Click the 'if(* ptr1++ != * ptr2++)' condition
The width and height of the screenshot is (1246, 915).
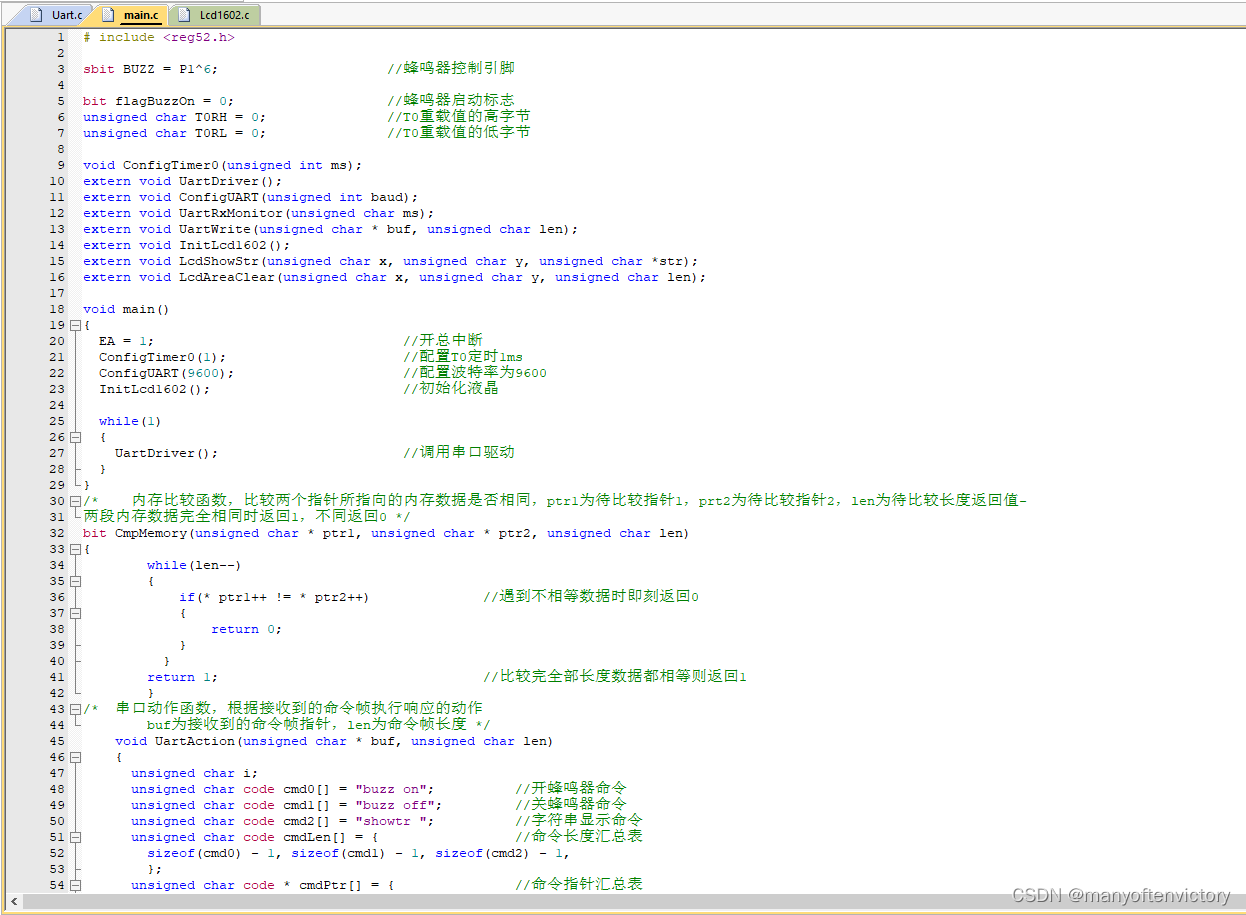point(274,597)
